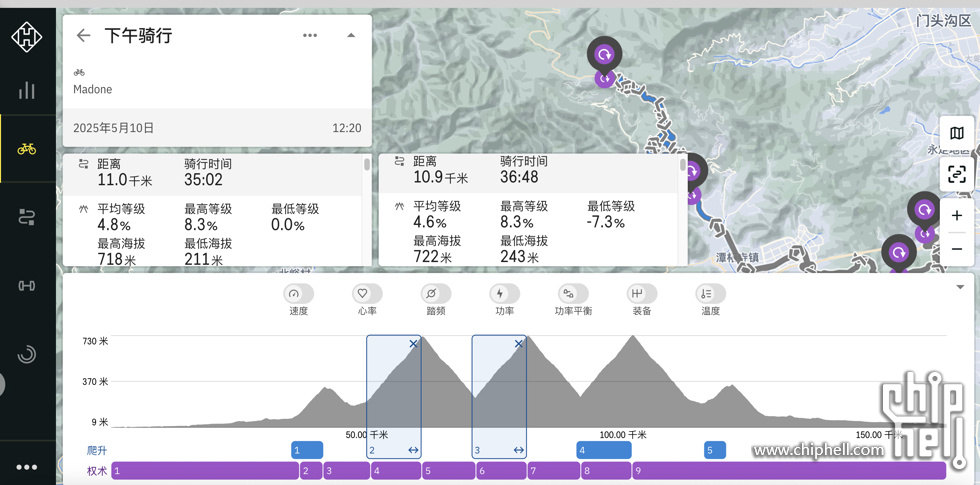This screenshot has height=485, width=980.
Task: Toggle 速度 speed chart overlay
Action: pyautogui.click(x=298, y=294)
